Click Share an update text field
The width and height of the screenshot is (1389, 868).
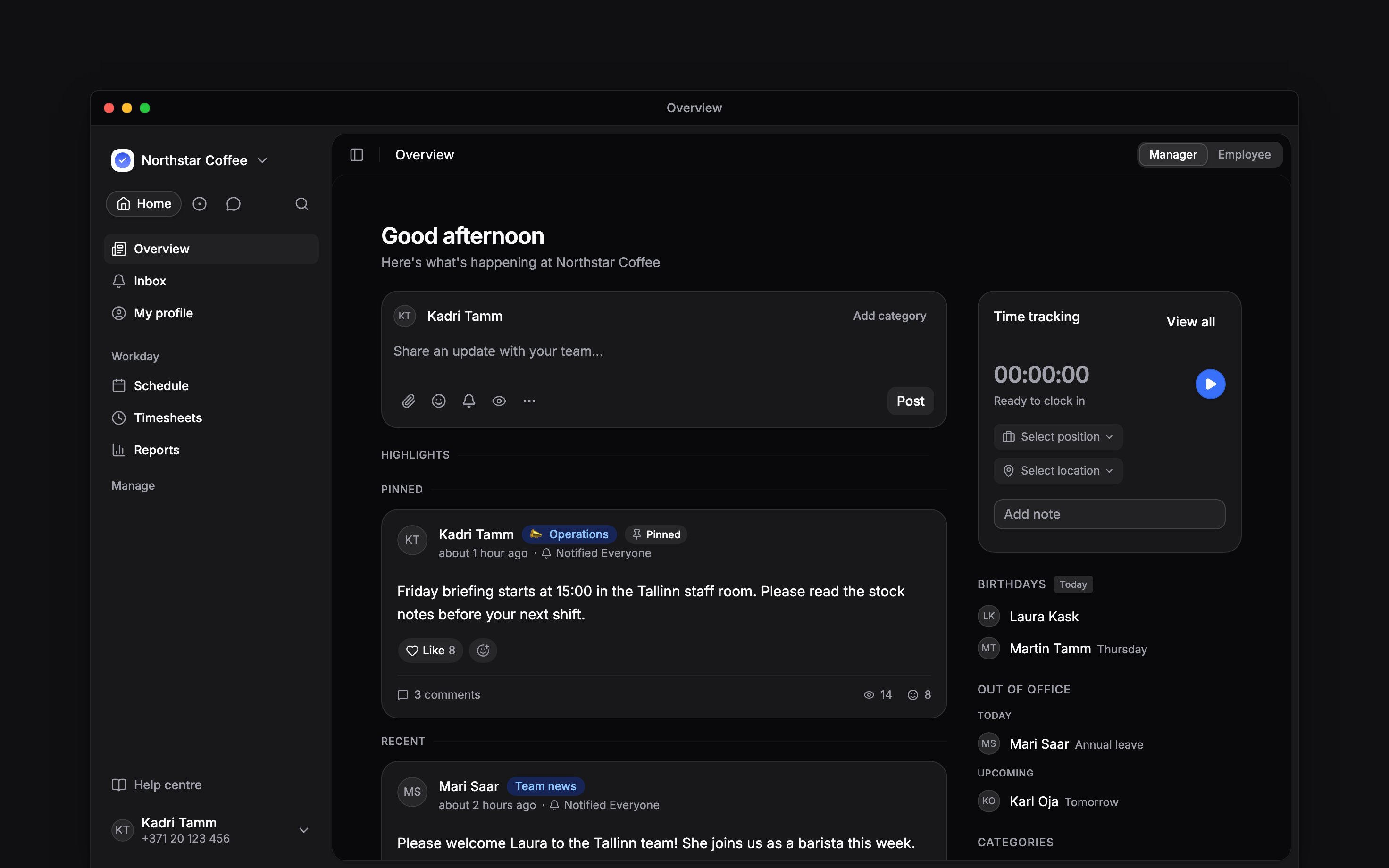(x=663, y=351)
